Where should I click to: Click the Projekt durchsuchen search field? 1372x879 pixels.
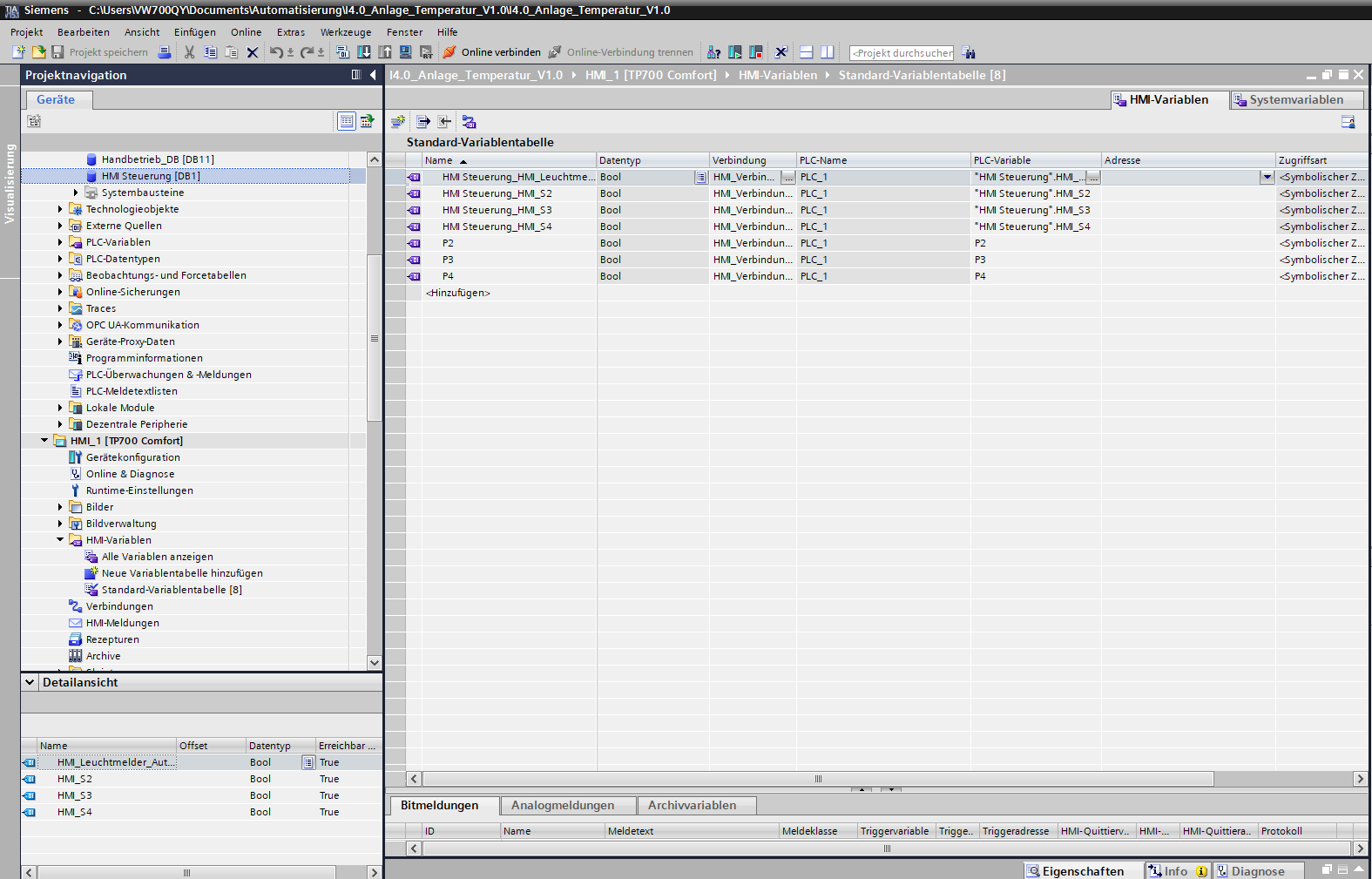[902, 53]
